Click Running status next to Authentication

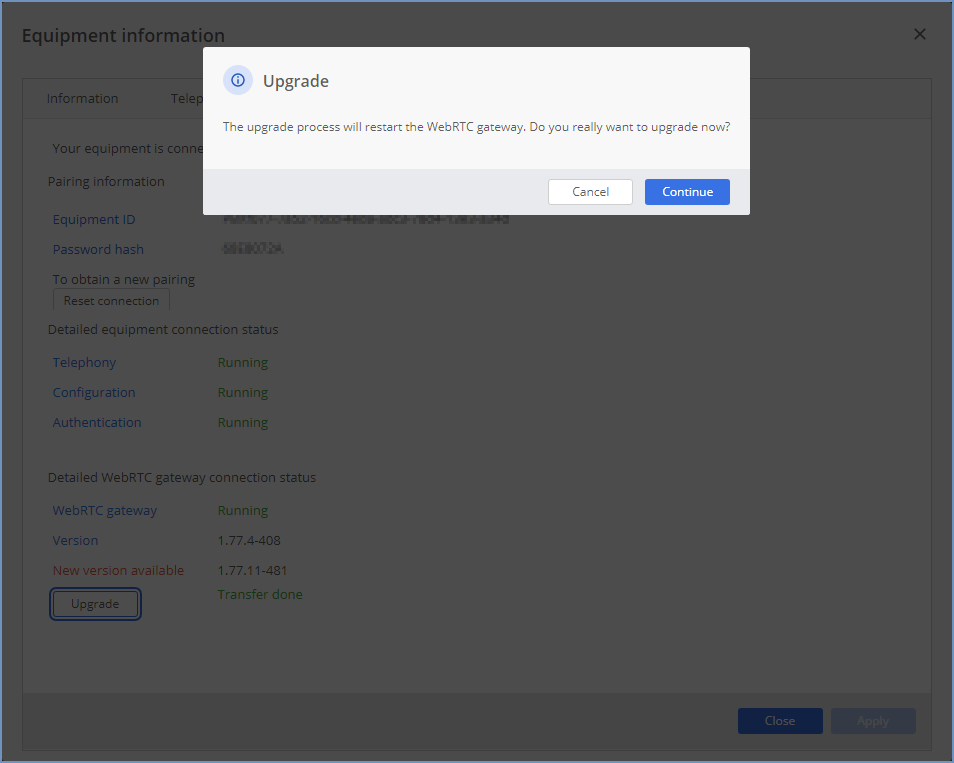click(x=243, y=422)
